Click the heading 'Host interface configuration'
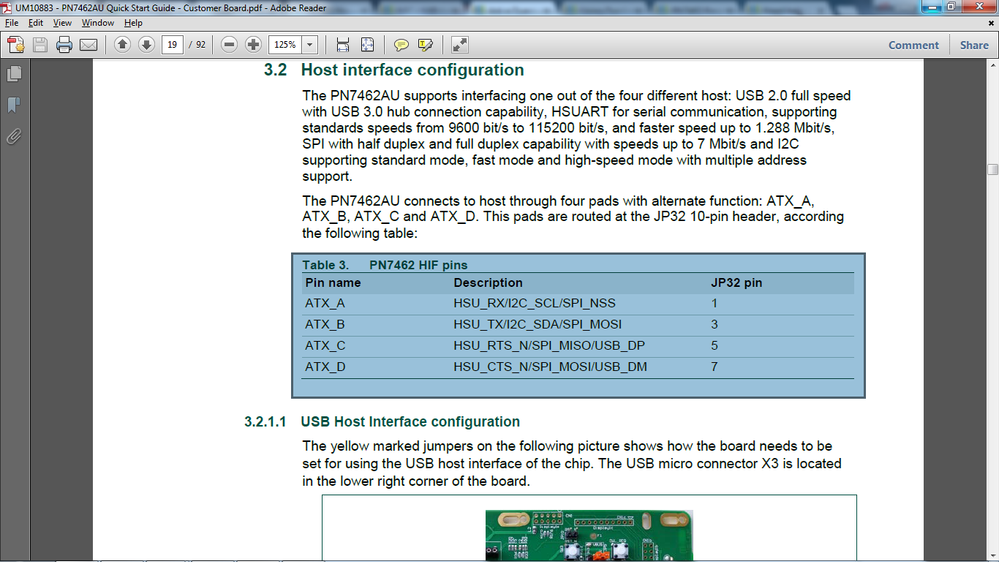The image size is (999, 562). click(x=412, y=70)
